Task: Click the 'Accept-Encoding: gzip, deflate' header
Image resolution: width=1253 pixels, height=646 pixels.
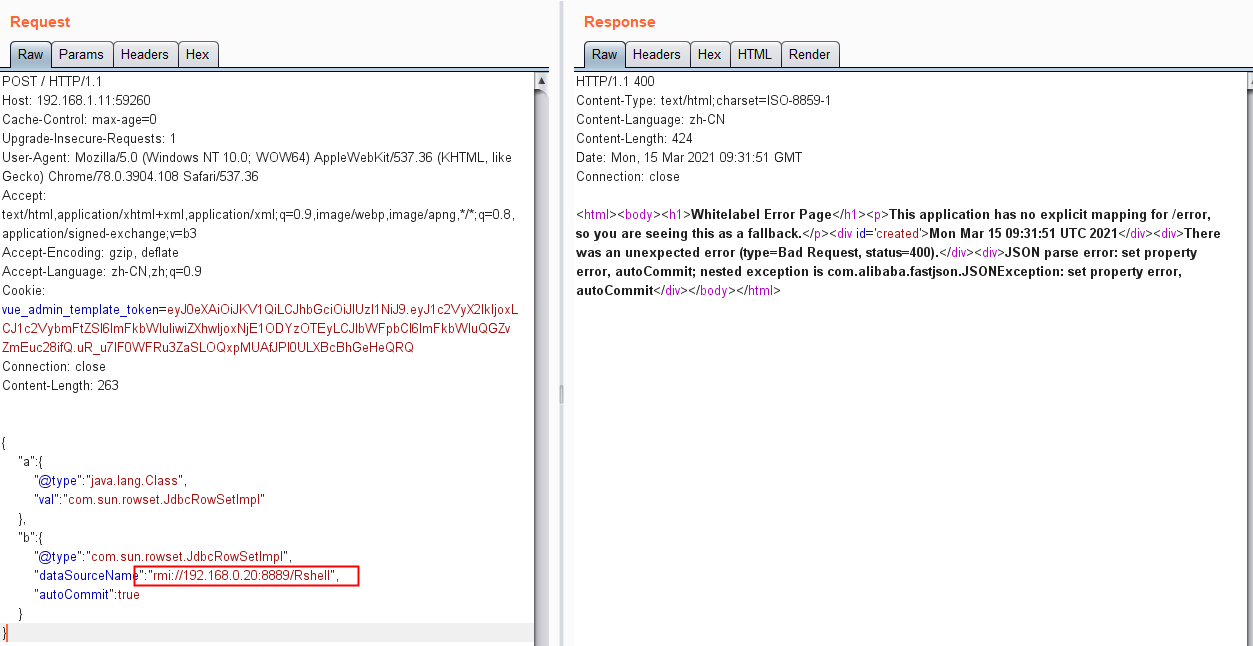Action: click(90, 253)
